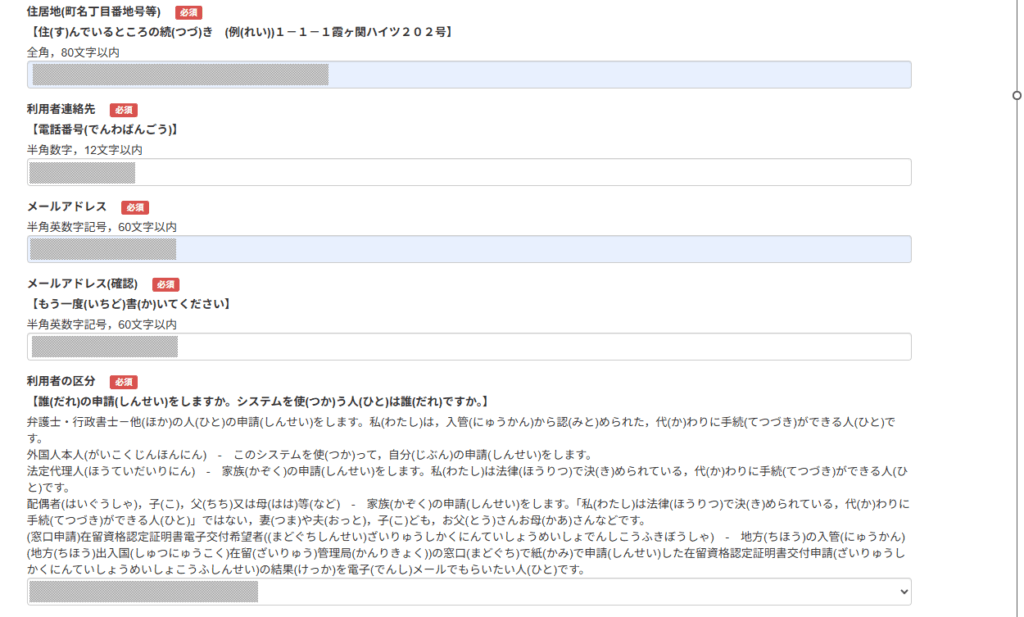Click the 利用者連絡先 field label
Screen dimensions: 1024x617
coord(61,110)
